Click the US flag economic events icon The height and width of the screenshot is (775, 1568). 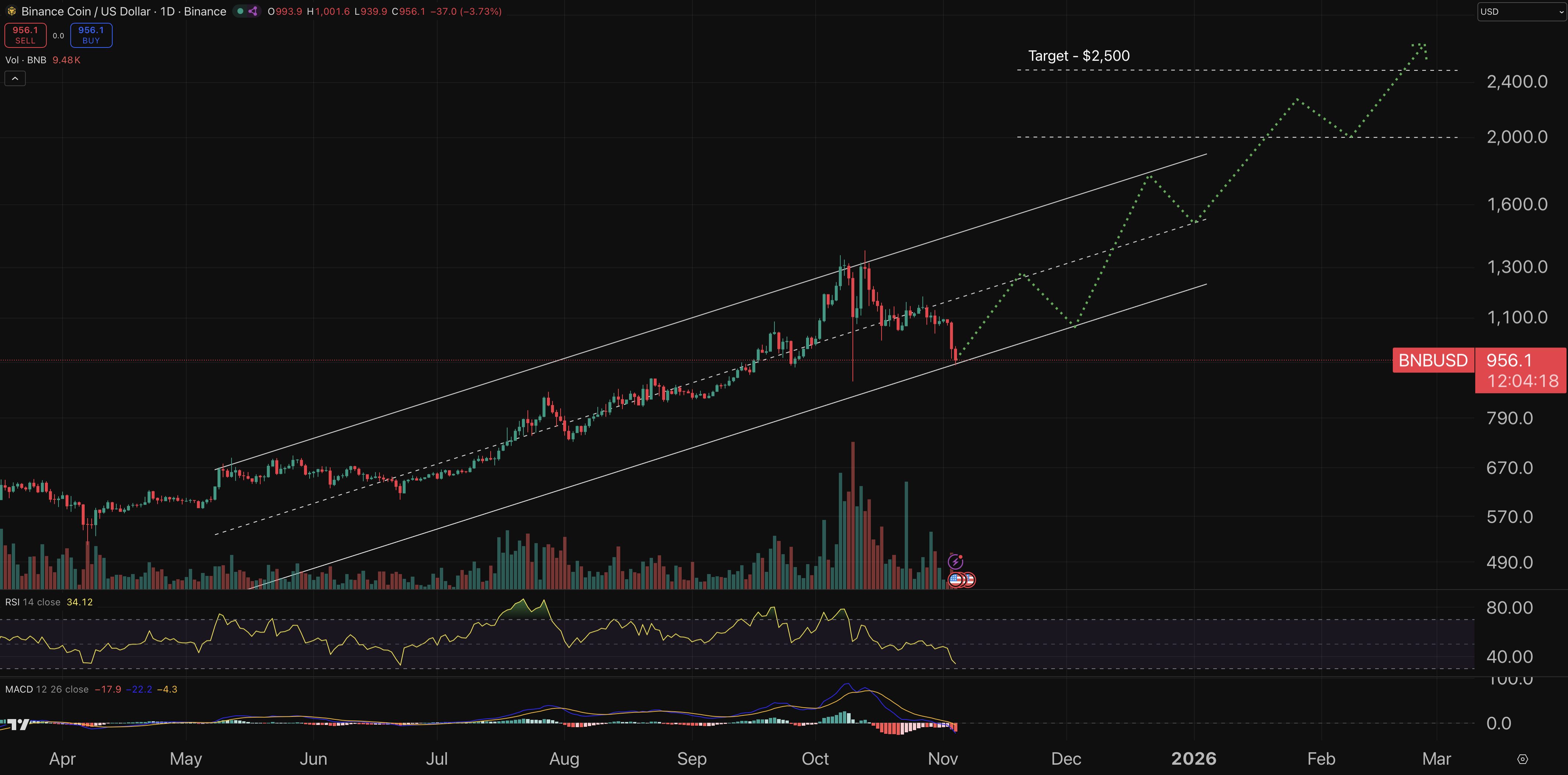pyautogui.click(x=955, y=580)
